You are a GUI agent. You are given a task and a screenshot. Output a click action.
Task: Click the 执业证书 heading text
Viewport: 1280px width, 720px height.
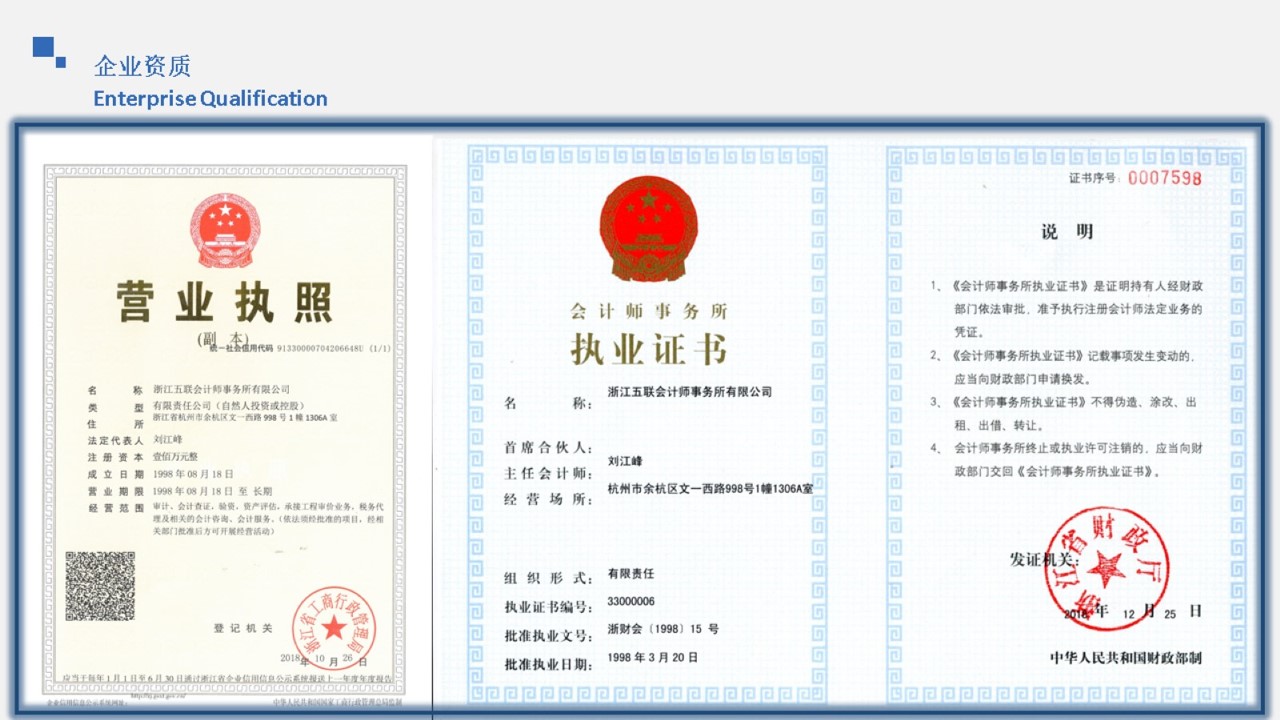pyautogui.click(x=648, y=349)
